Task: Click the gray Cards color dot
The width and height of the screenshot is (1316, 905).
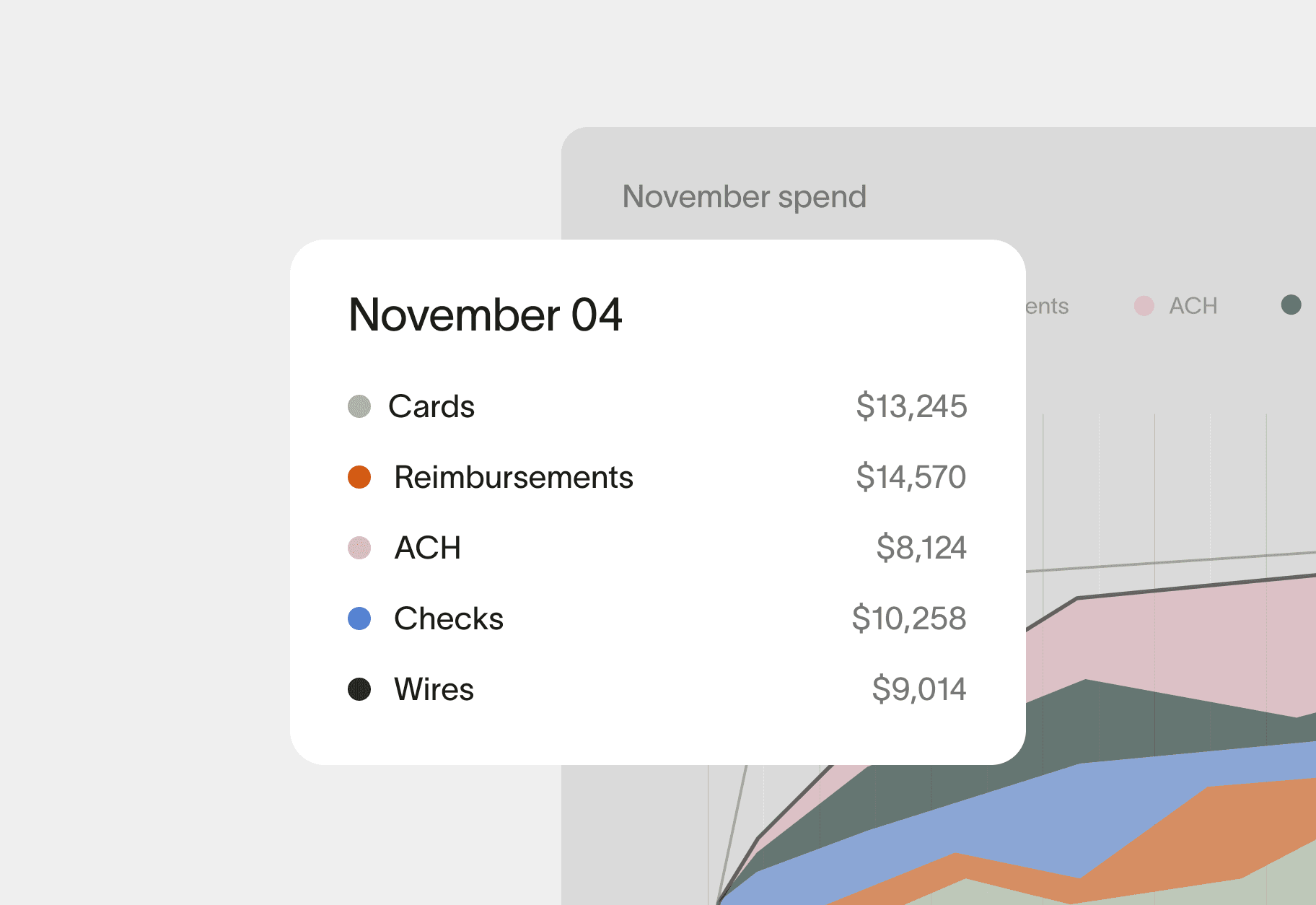Action: click(359, 406)
